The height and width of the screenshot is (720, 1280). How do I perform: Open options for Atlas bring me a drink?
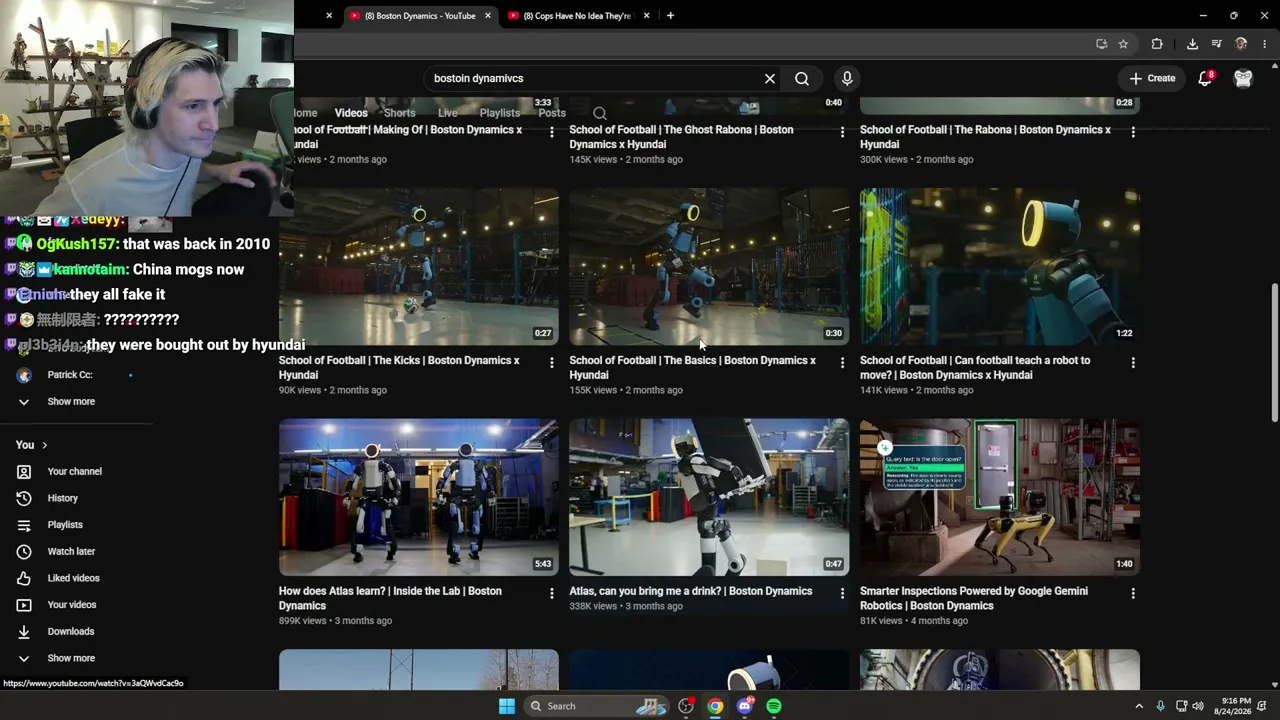(842, 594)
